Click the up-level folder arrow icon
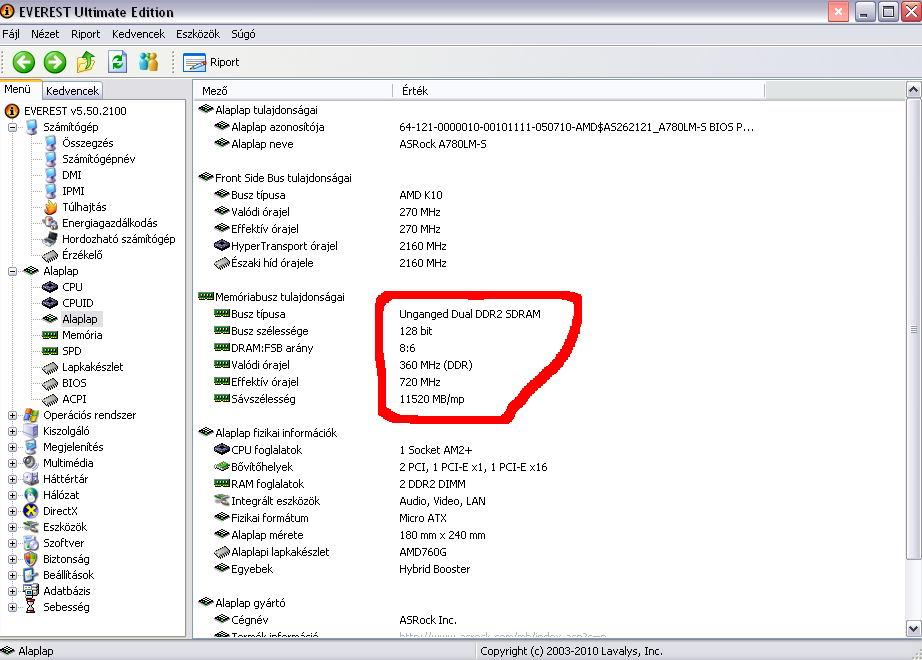922x660 pixels. tap(86, 62)
